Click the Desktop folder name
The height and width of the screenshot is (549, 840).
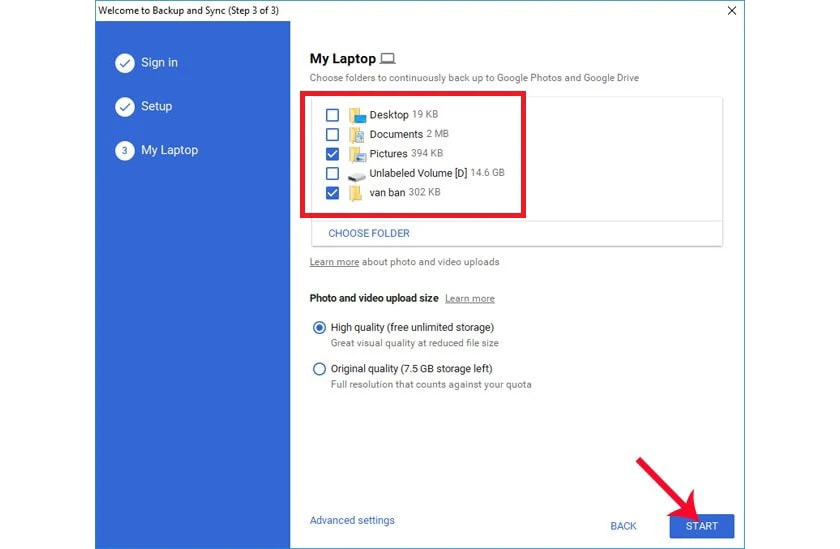389,115
